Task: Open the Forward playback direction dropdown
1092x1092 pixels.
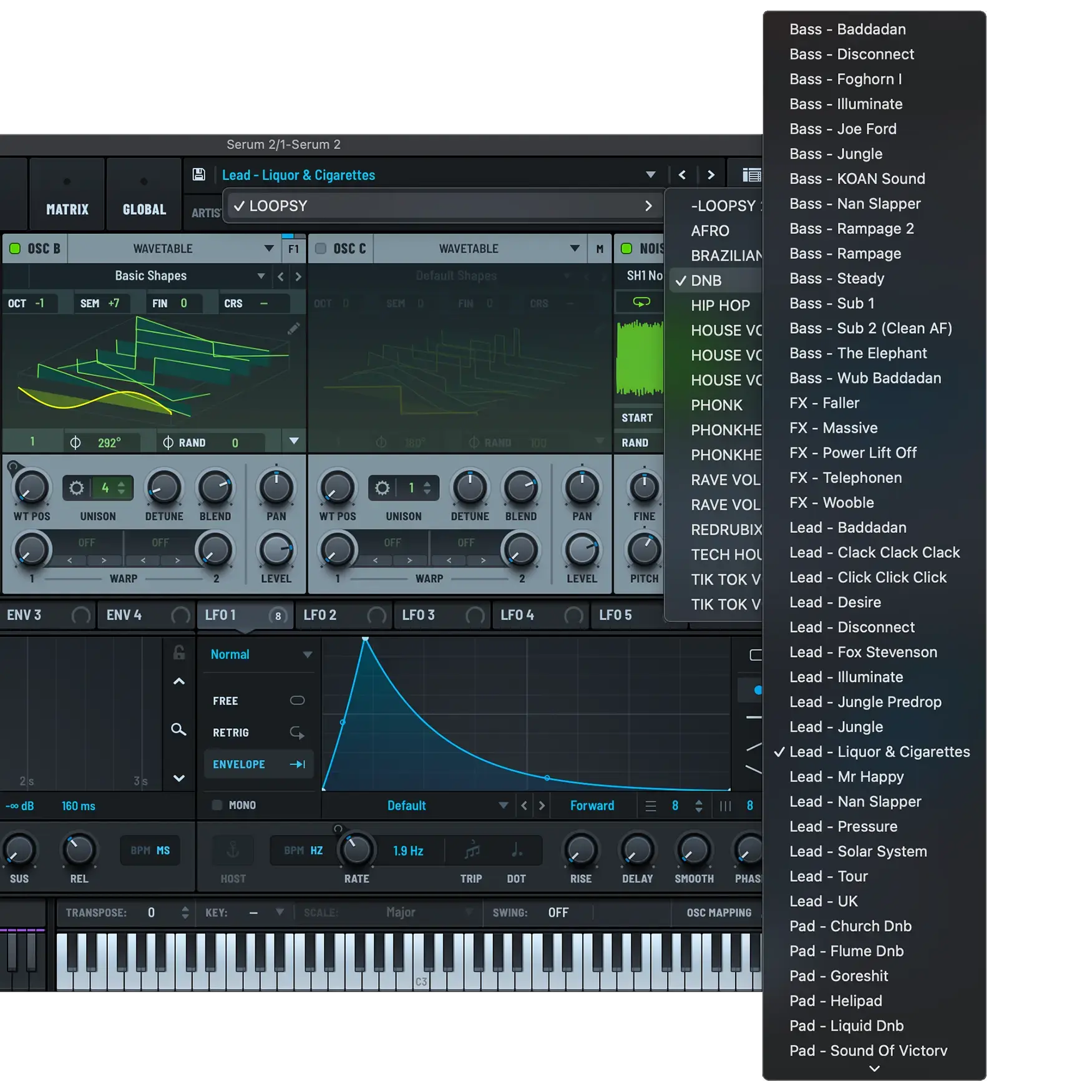Action: click(x=592, y=806)
